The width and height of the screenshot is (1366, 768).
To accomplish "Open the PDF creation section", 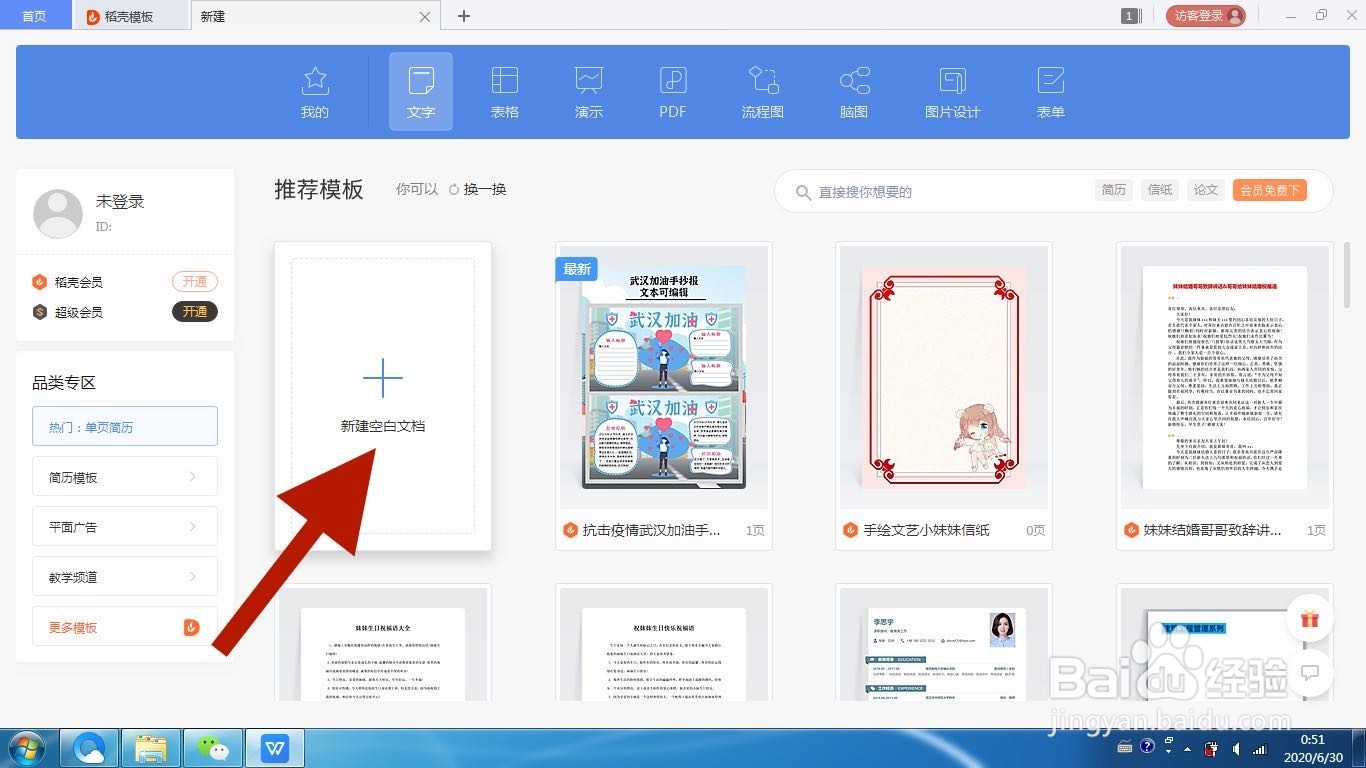I will pos(672,91).
